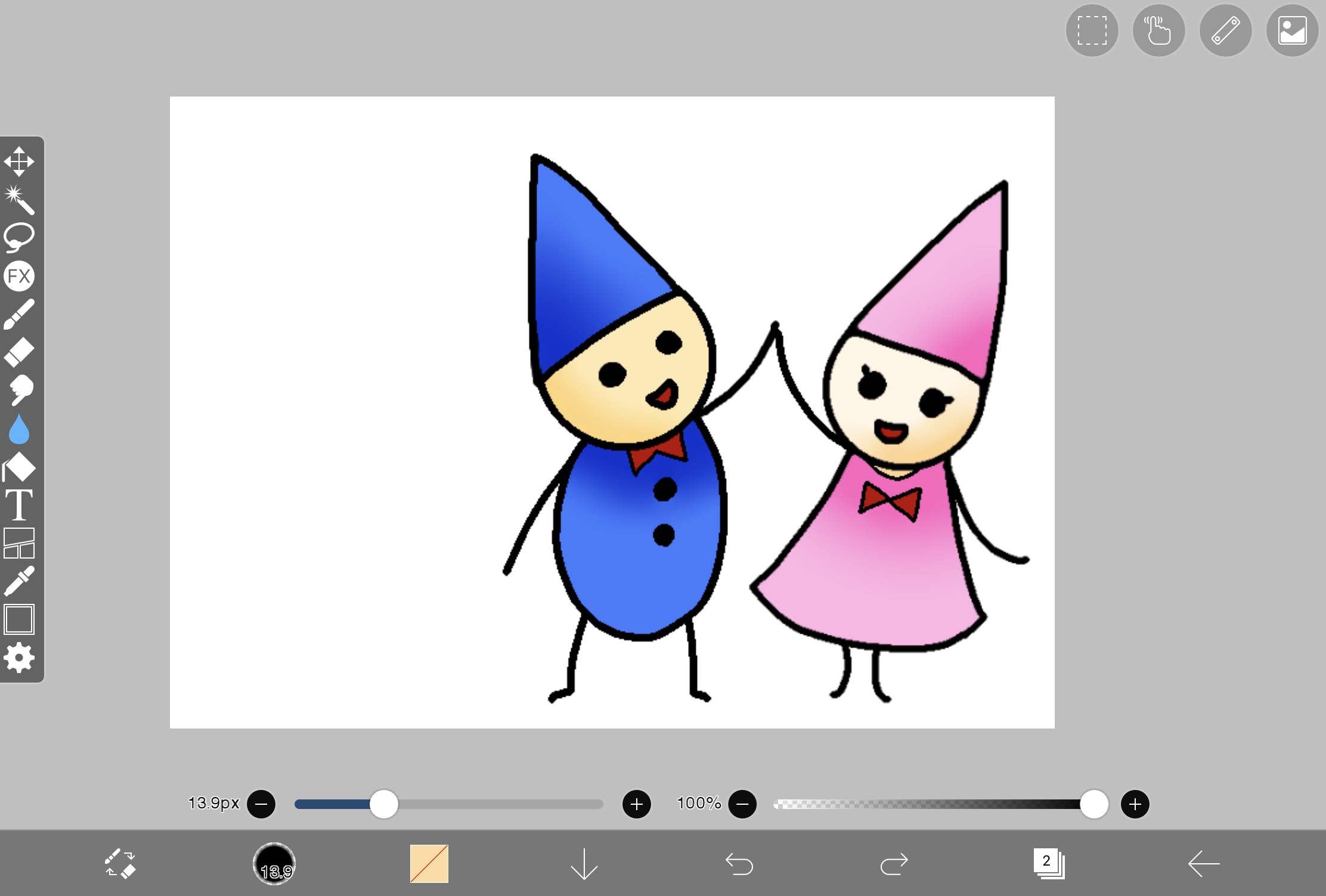This screenshot has width=1326, height=896.
Task: Select the Eyedropper tool
Action: [19, 581]
